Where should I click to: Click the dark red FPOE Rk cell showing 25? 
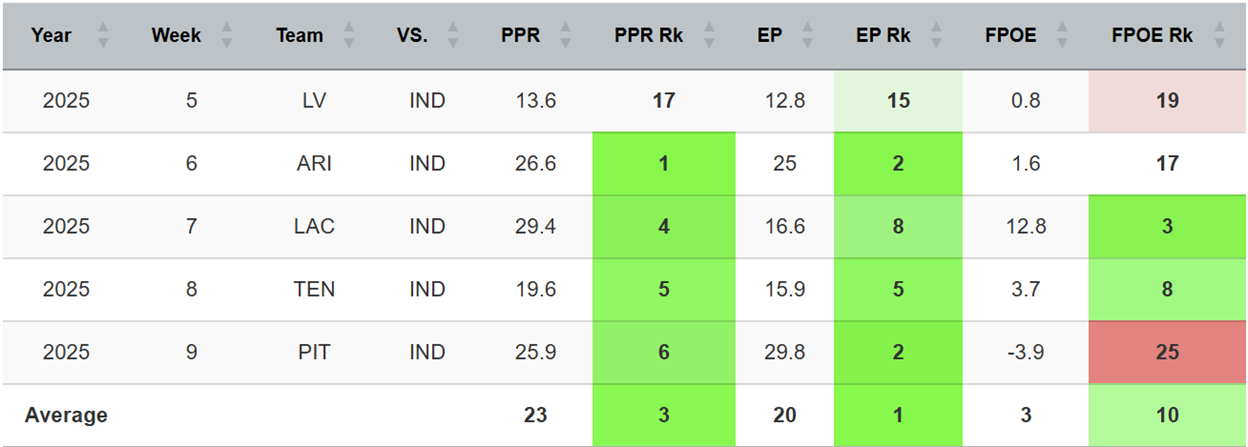[1166, 352]
